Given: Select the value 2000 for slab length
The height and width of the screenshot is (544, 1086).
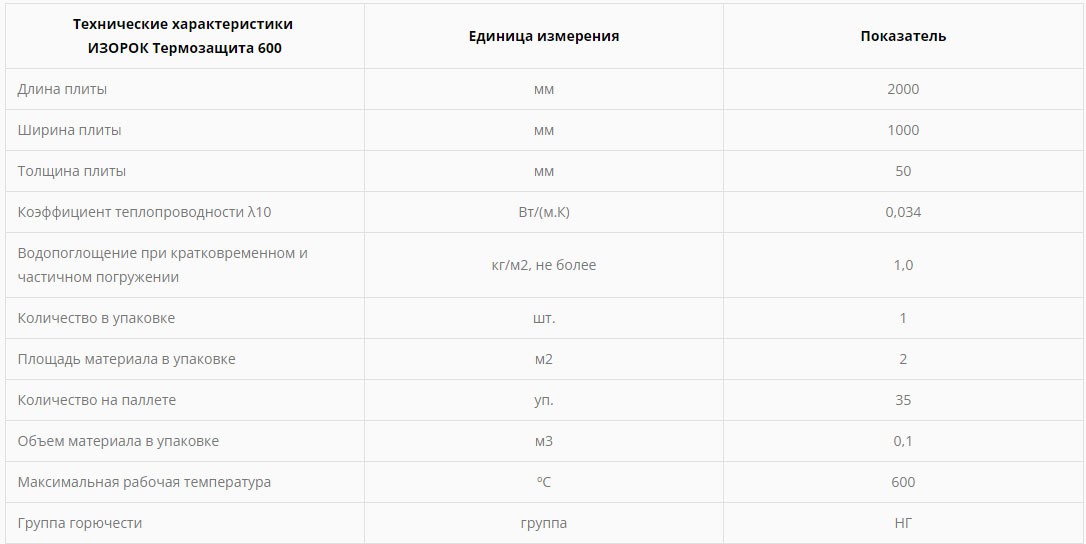Looking at the screenshot, I should coord(903,89).
